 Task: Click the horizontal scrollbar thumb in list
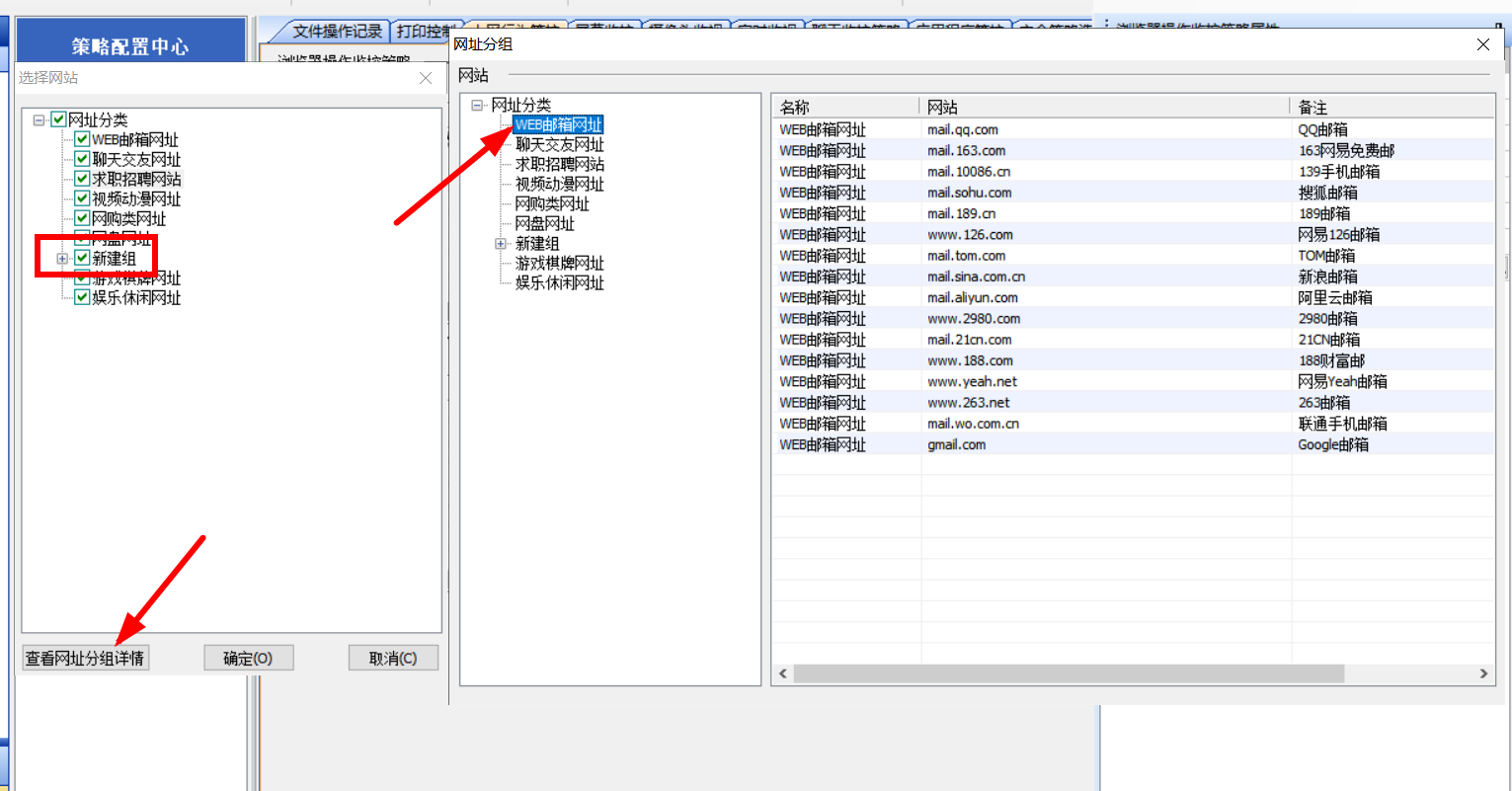coord(1067,673)
